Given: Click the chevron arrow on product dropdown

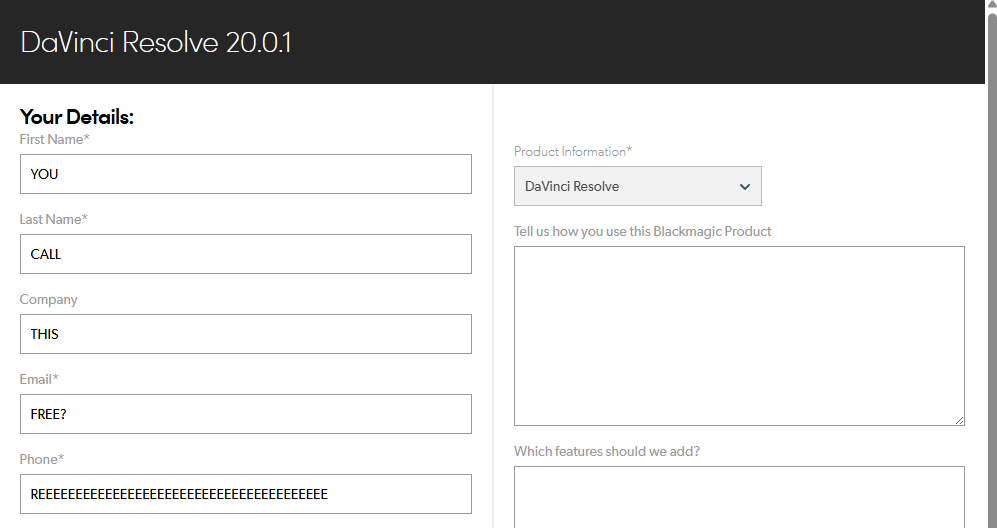Looking at the screenshot, I should tap(744, 187).
